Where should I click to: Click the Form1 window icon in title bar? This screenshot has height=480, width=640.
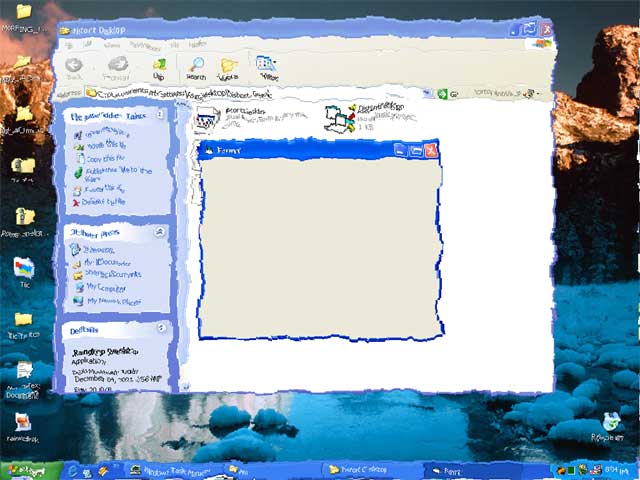tap(209, 151)
